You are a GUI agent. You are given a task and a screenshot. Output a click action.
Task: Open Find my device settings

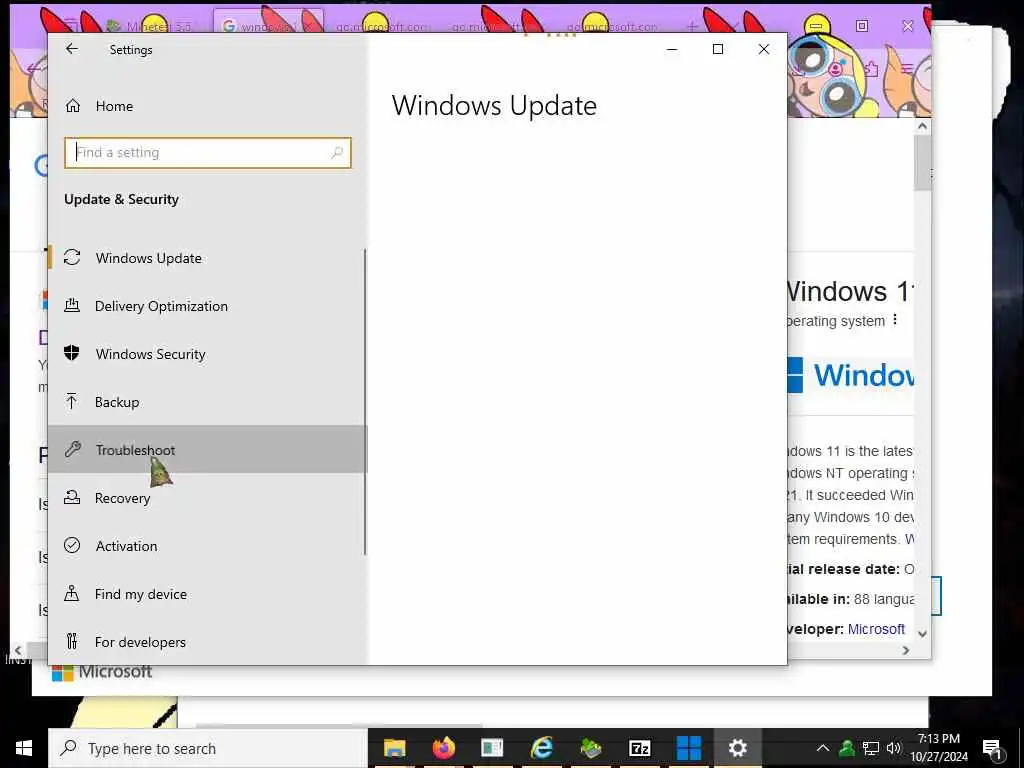coord(208,594)
